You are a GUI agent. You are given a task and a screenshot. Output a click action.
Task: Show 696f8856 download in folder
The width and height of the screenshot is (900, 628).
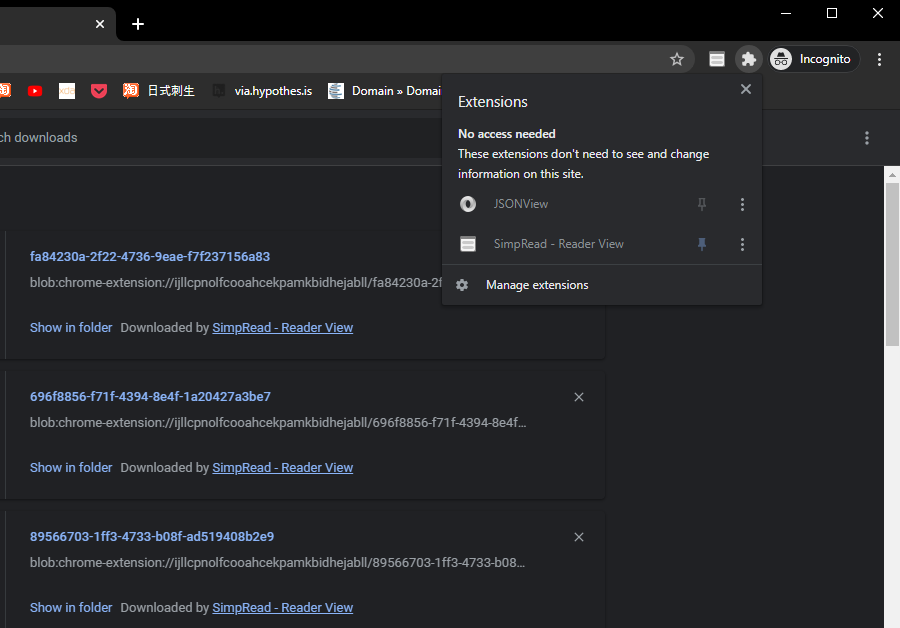[71, 468]
